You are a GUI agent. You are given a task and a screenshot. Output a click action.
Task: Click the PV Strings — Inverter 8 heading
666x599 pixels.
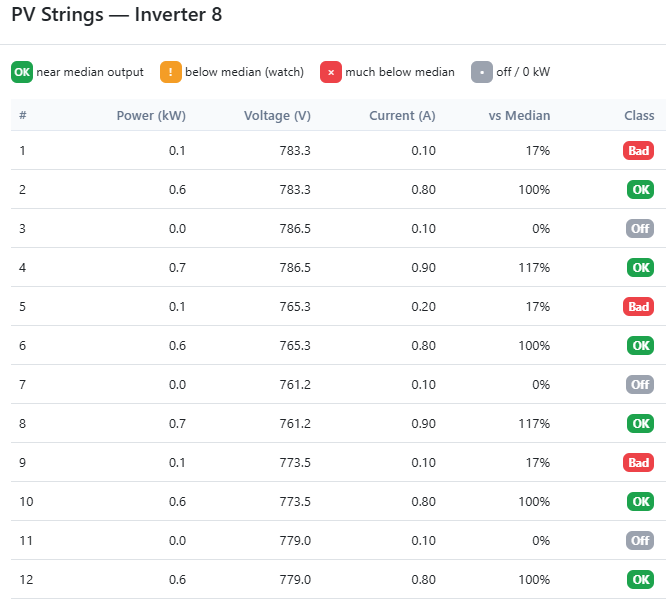[x=117, y=15]
